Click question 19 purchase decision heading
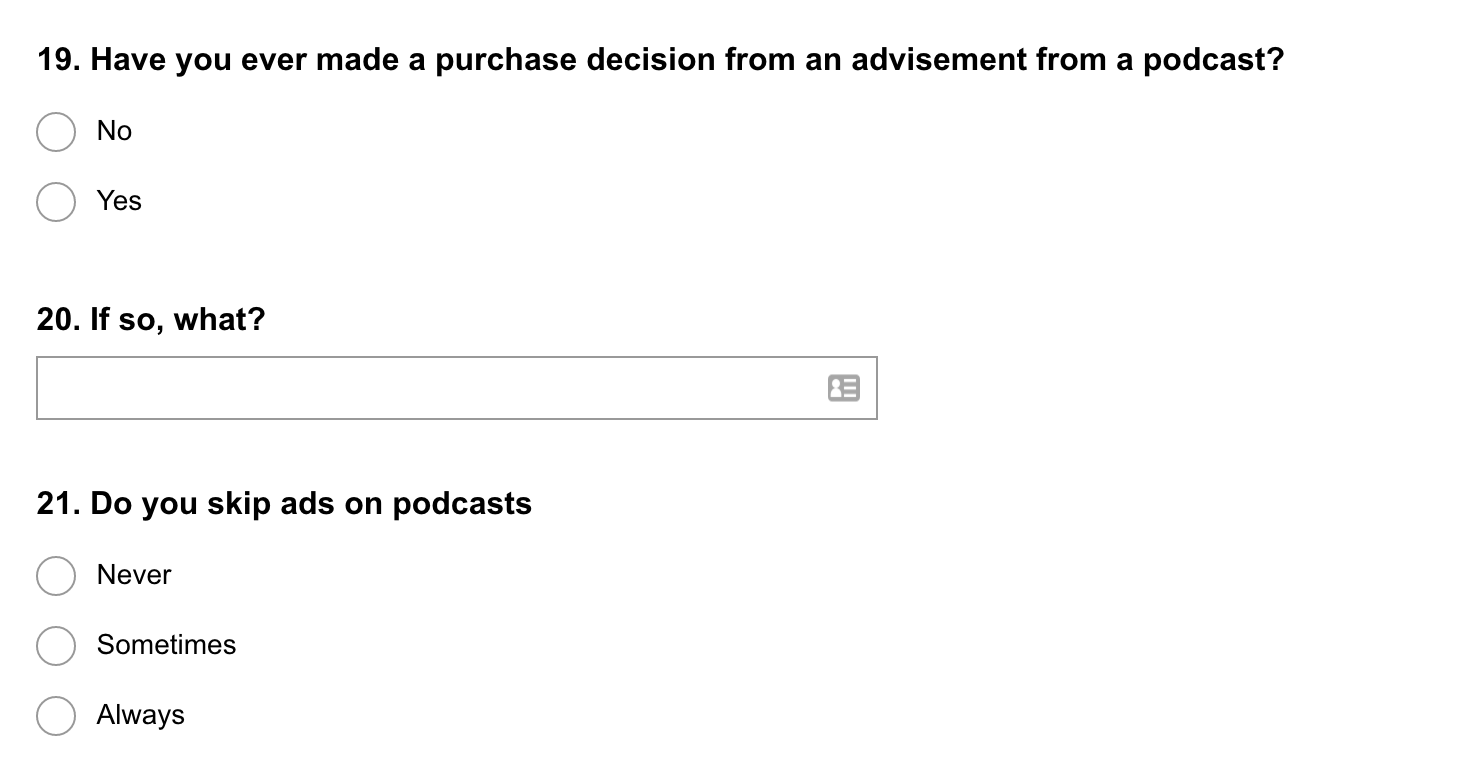 click(660, 61)
